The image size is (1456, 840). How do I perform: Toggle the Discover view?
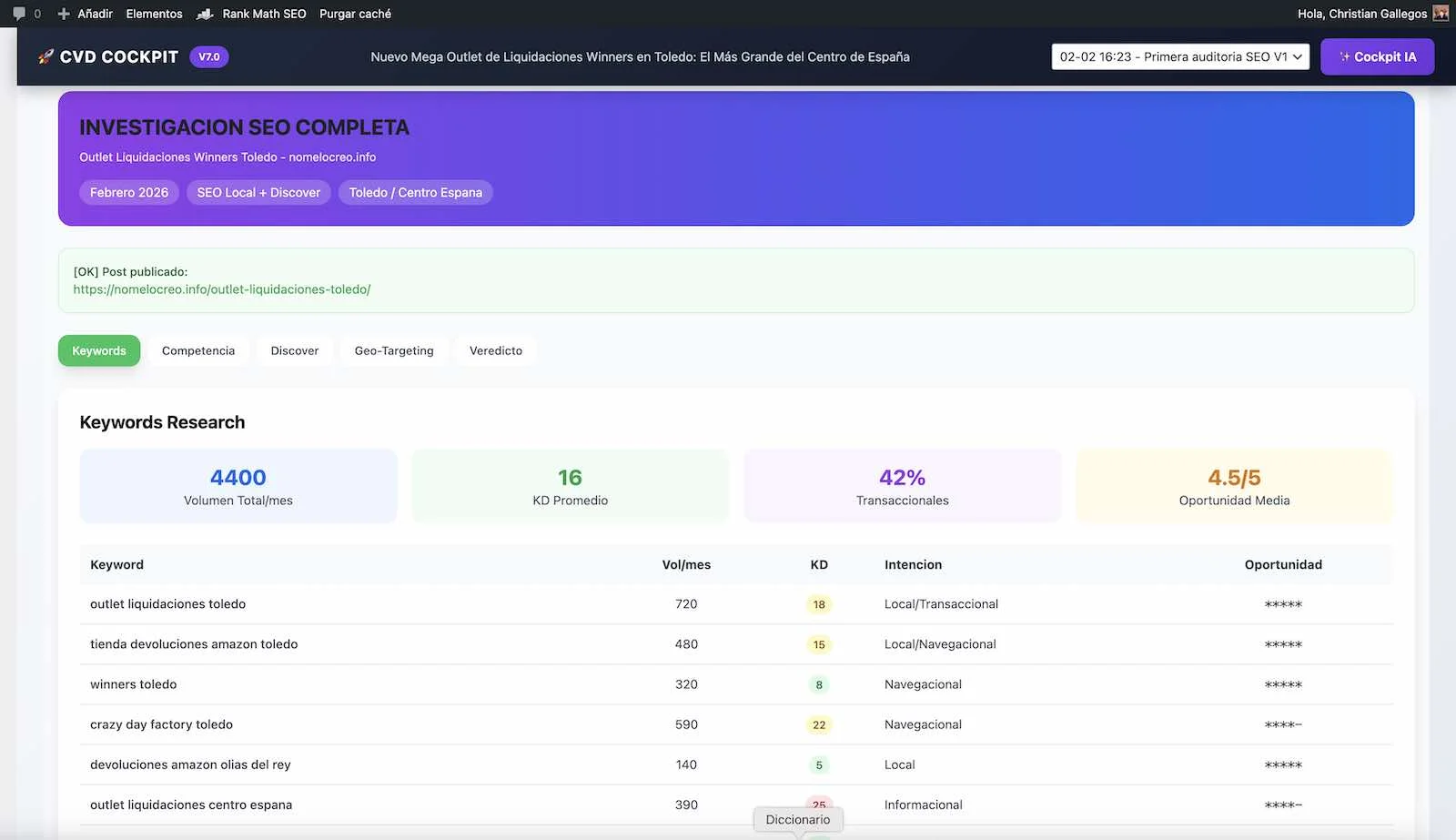pyautogui.click(x=294, y=350)
